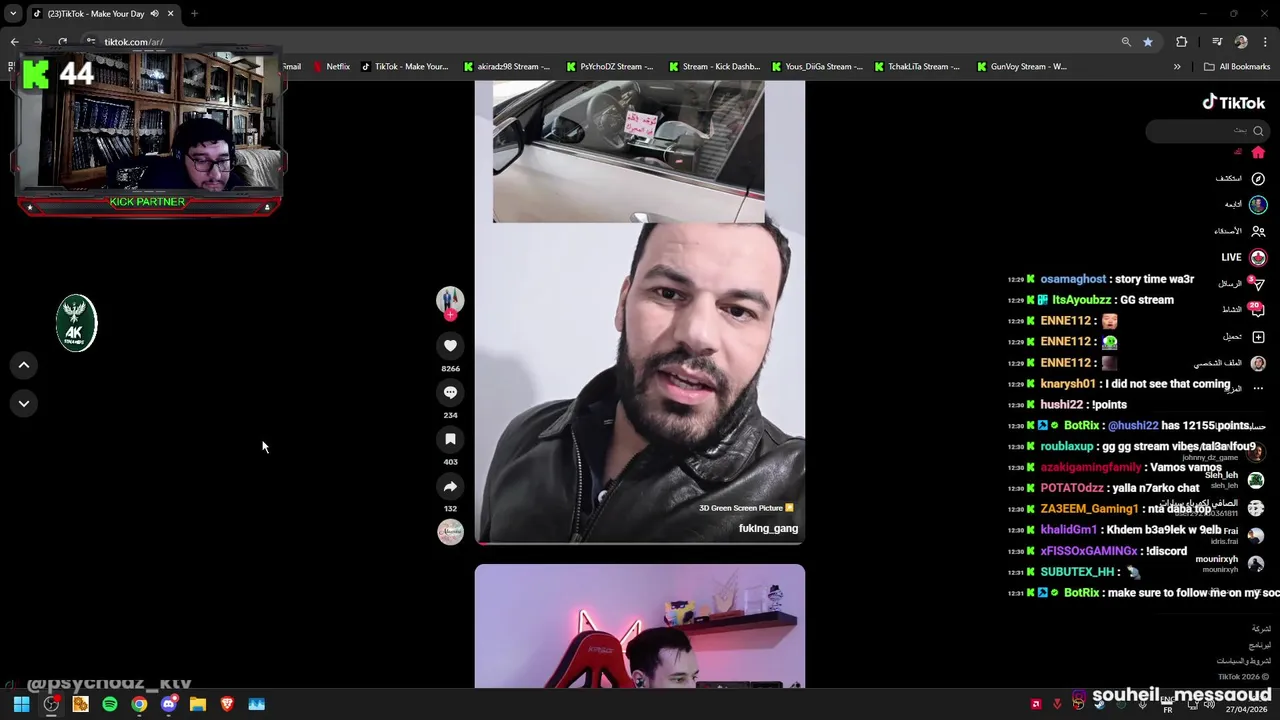Open TchakLiTa Stream bookmark
Screen dimensions: 1280x720
tap(917, 67)
